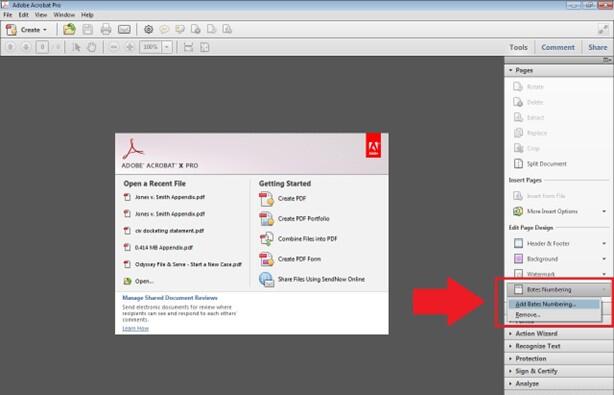Click Share Files Using SendNow Online
This screenshot has width=614, height=395.
point(312,280)
